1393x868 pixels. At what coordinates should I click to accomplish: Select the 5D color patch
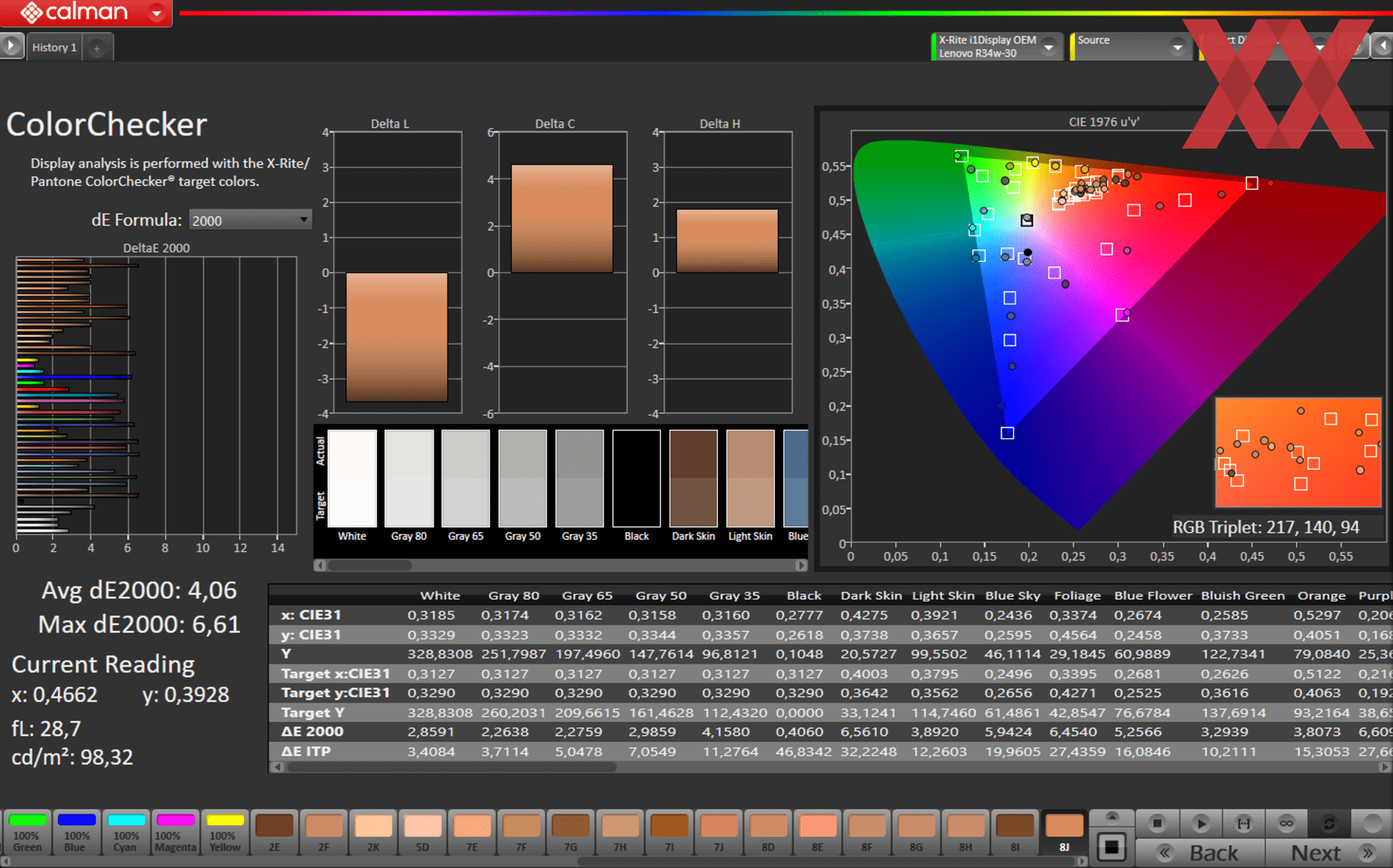(x=422, y=832)
